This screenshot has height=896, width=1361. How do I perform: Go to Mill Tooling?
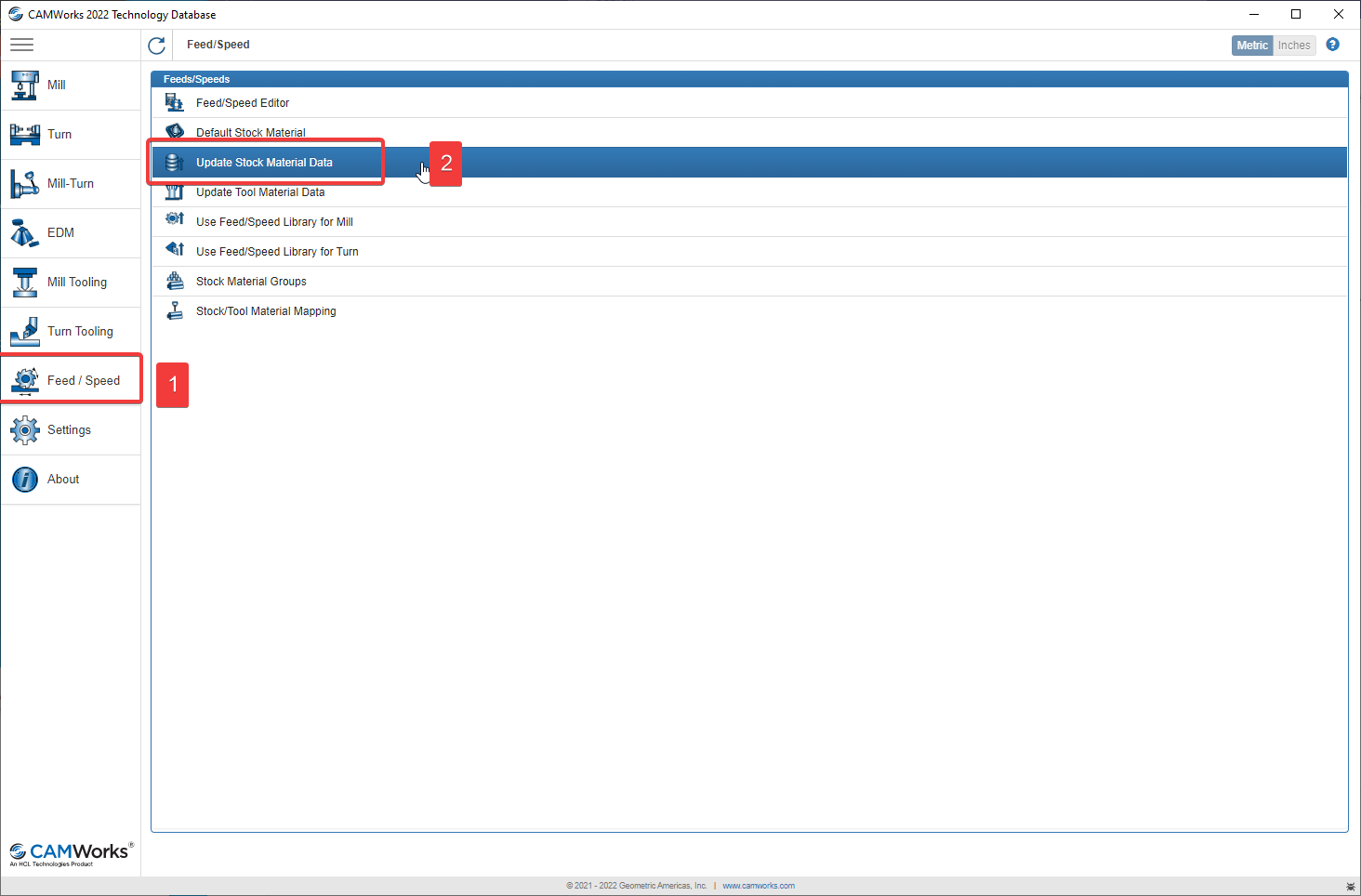71,283
